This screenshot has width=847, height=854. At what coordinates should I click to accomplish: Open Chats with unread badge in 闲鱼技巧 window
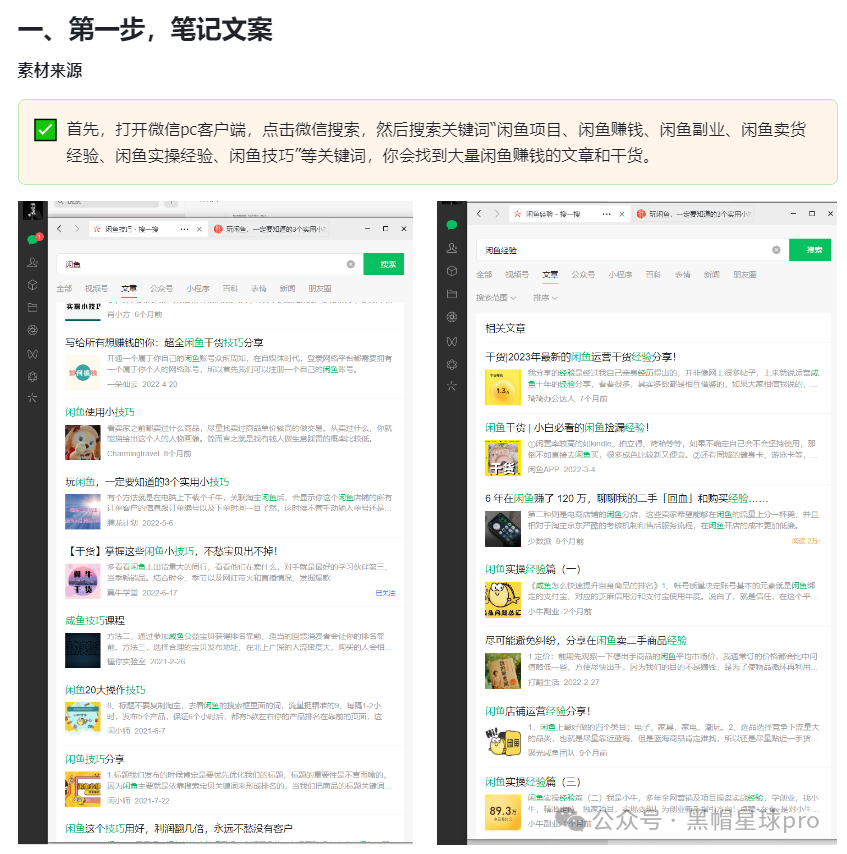tap(33, 239)
